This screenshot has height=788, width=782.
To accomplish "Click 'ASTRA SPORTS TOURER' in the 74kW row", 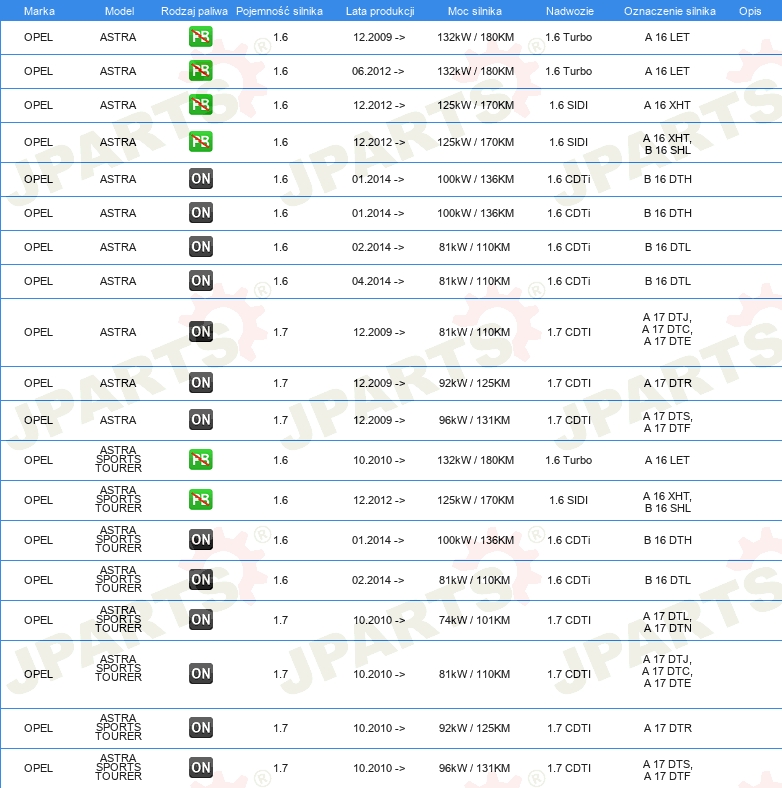I will tap(119, 619).
